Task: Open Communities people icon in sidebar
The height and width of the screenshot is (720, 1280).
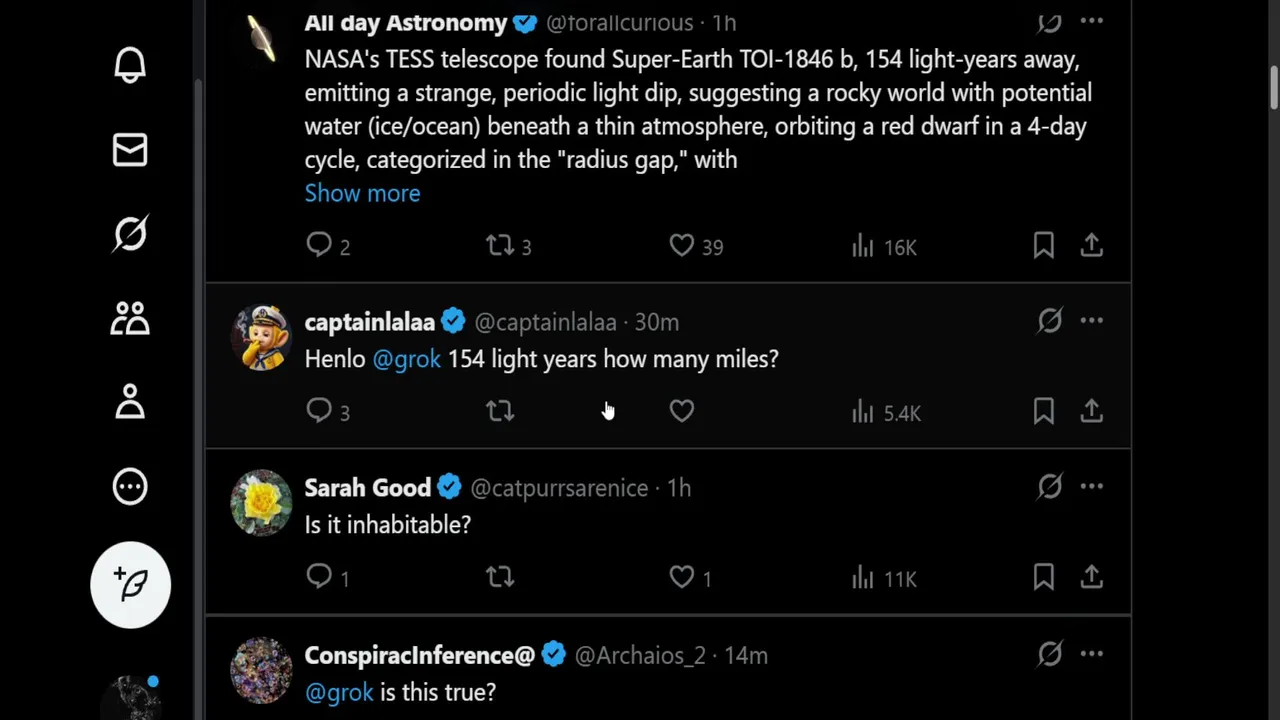Action: coord(130,318)
